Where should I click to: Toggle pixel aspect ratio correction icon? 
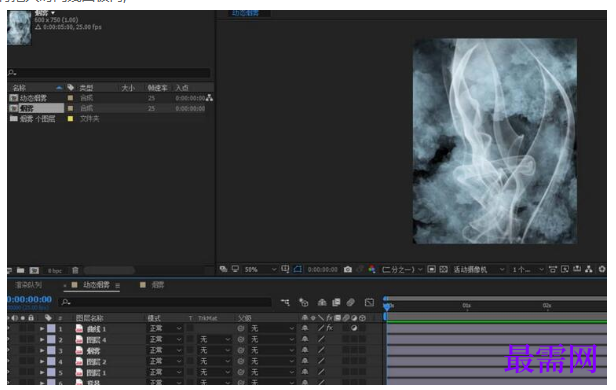[x=553, y=269]
